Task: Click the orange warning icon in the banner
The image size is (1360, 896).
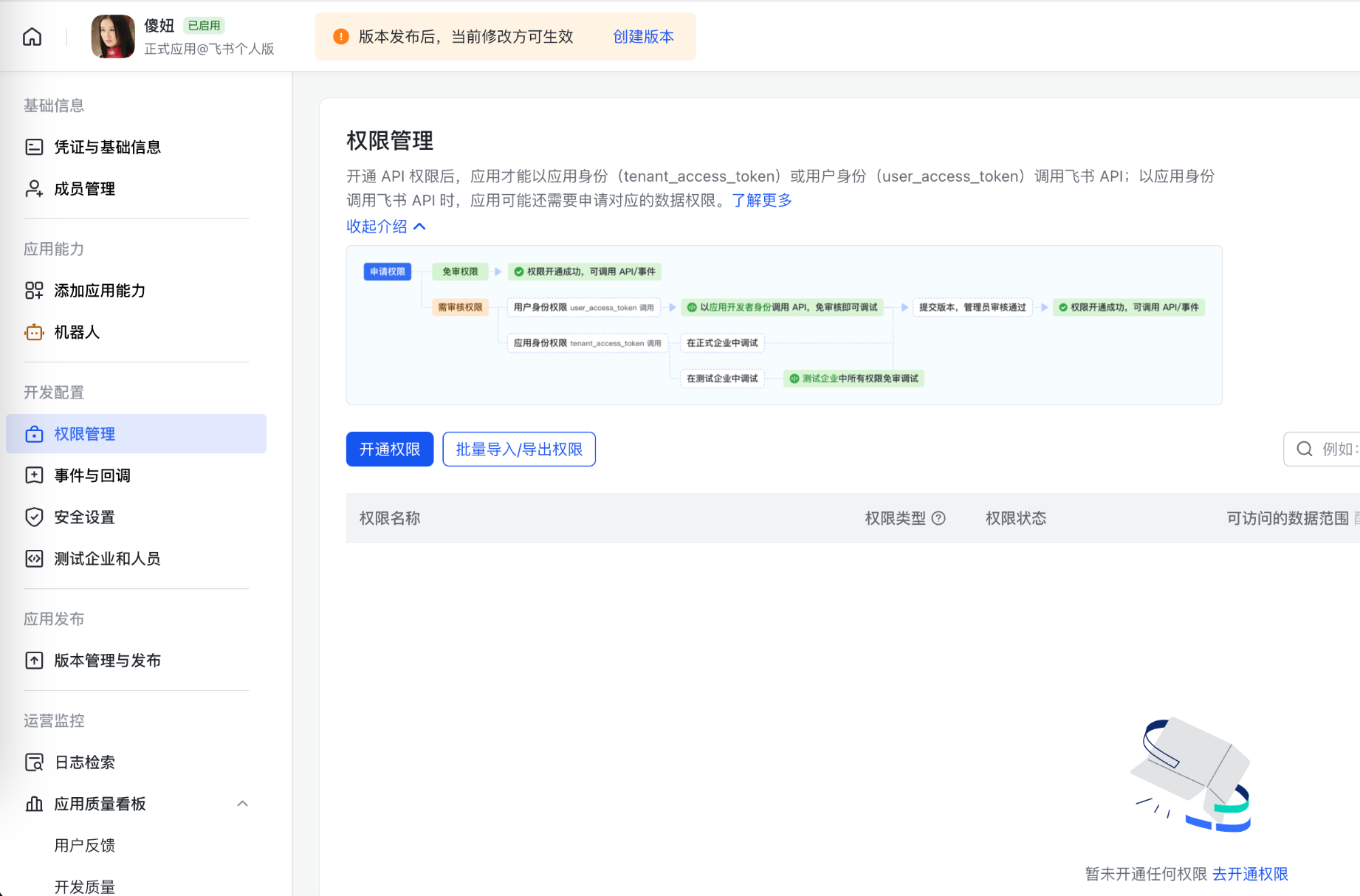Action: (340, 35)
